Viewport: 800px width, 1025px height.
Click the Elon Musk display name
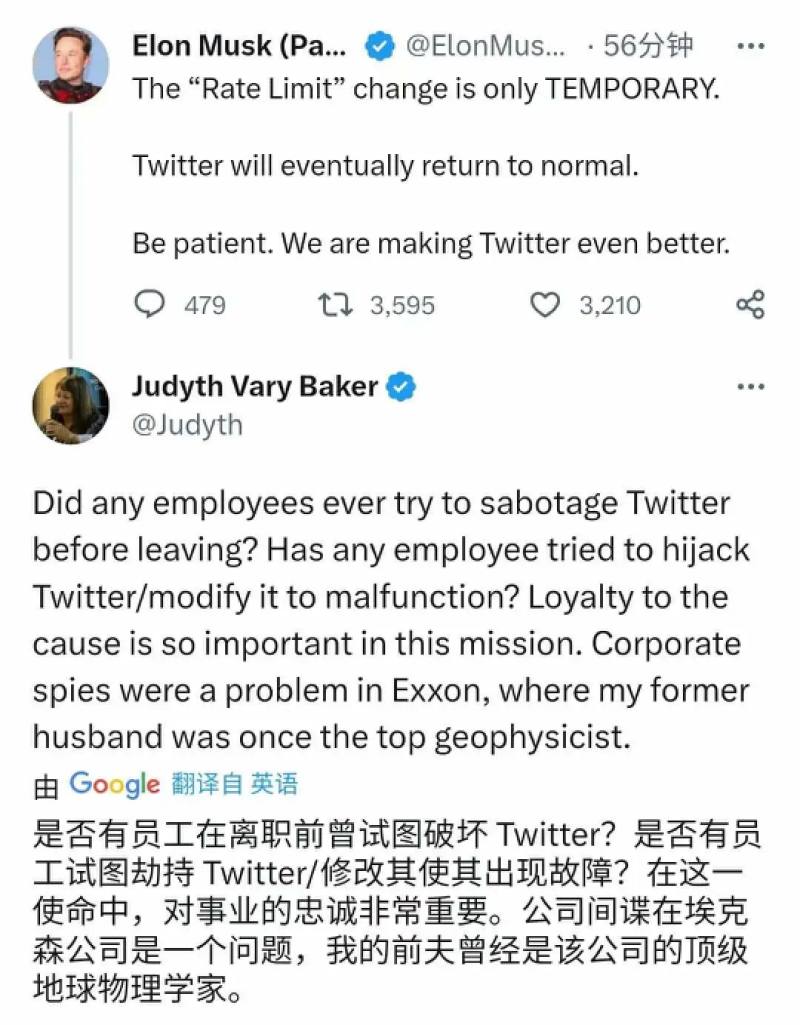pyautogui.click(x=239, y=46)
